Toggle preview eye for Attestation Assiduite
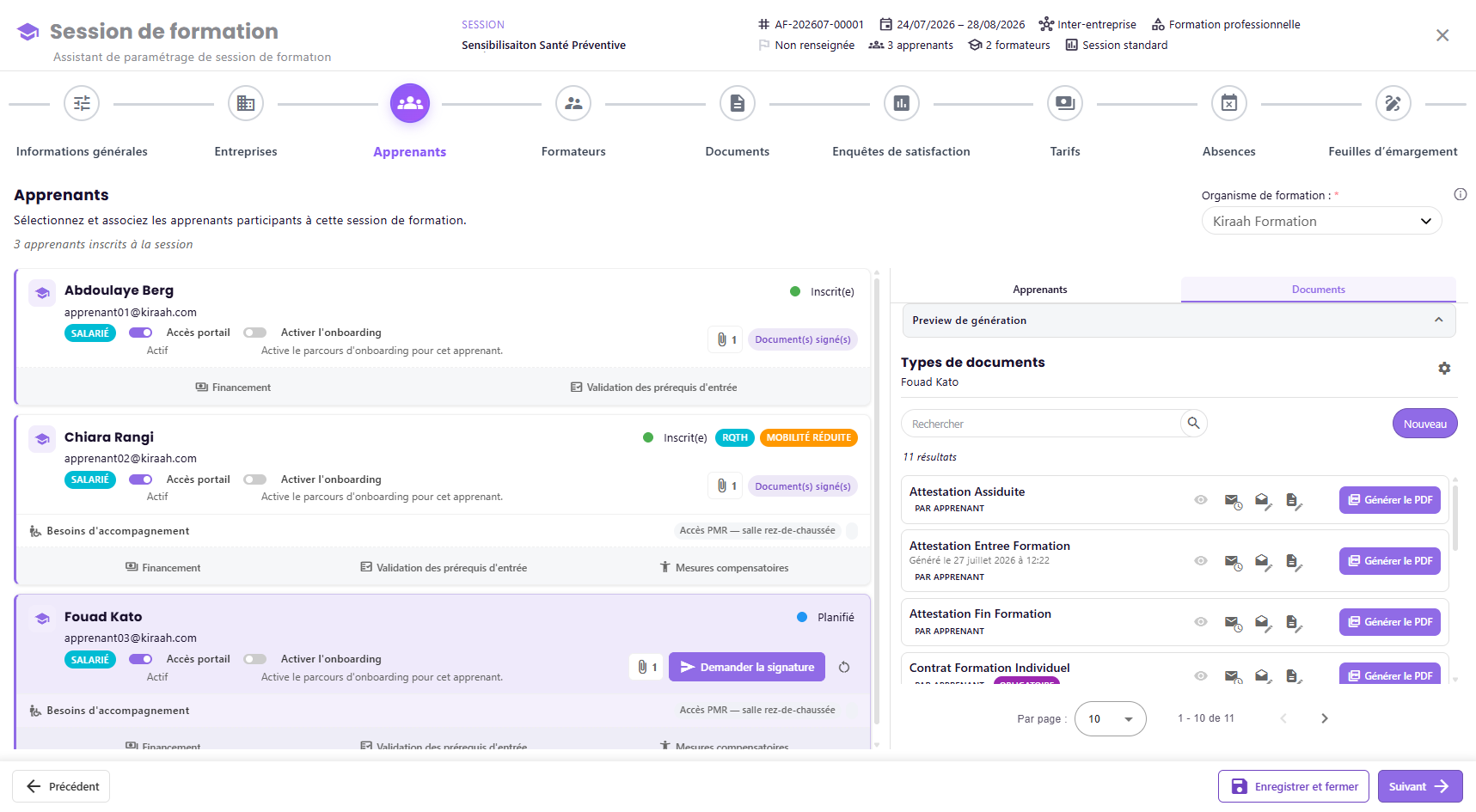Image resolution: width=1476 pixels, height=812 pixels. (x=1201, y=500)
